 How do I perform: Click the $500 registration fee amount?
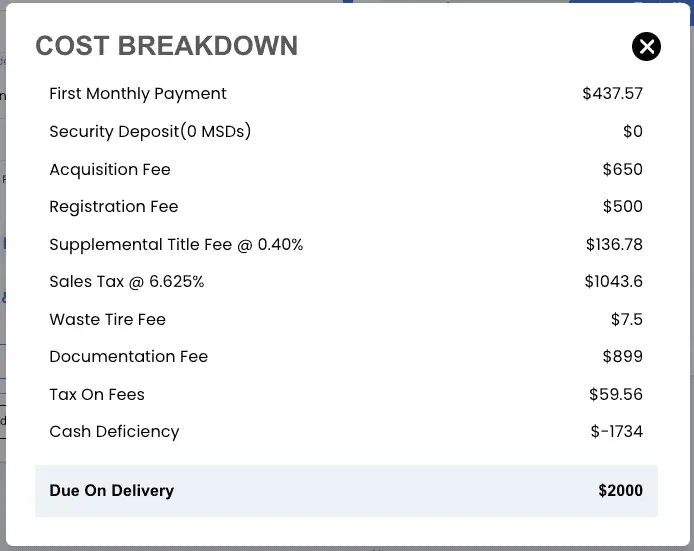[x=623, y=206]
